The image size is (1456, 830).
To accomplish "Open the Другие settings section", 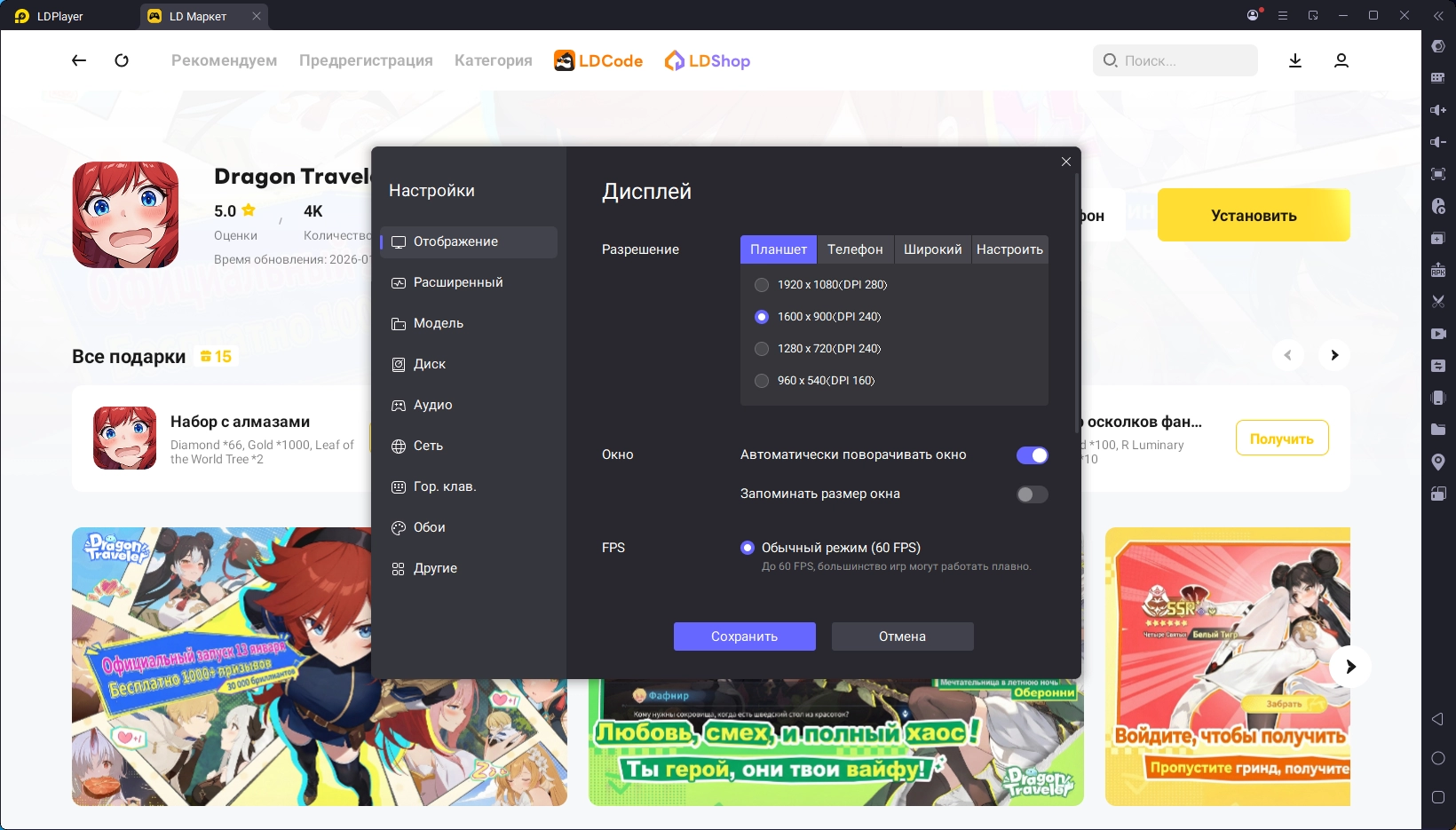I will click(469, 568).
